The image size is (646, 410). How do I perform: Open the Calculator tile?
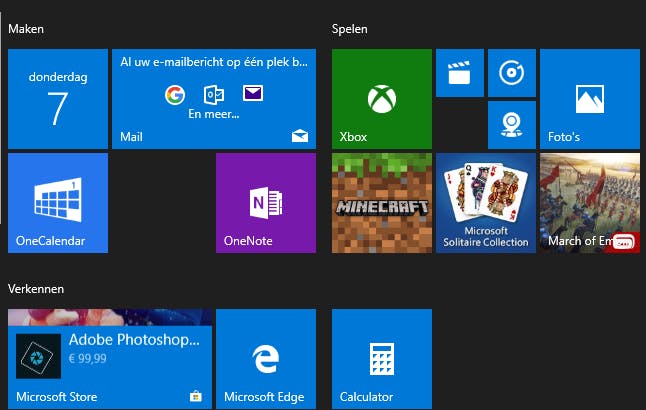point(382,359)
